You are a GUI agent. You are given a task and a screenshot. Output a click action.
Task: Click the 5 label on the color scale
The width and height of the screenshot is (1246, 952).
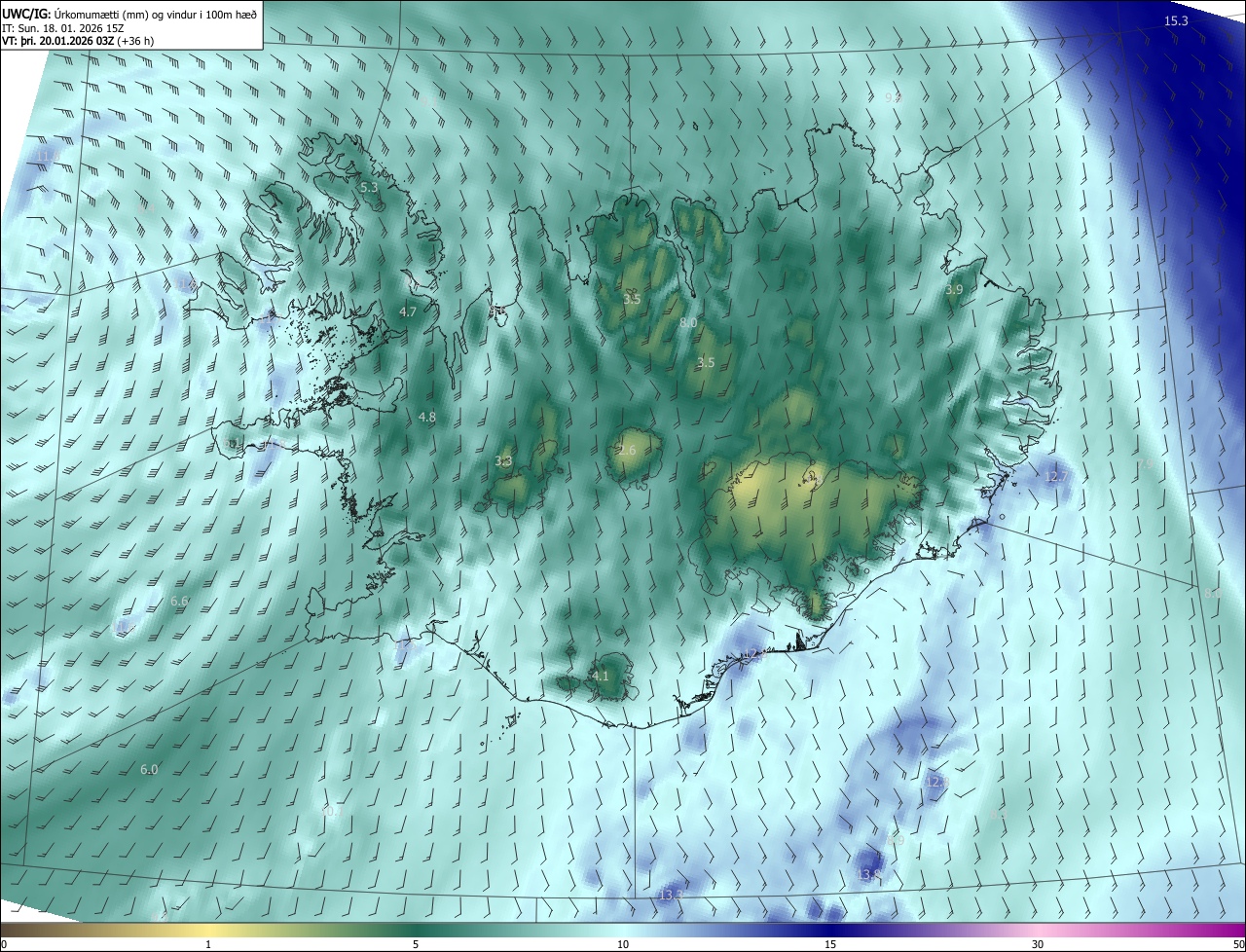(x=416, y=944)
